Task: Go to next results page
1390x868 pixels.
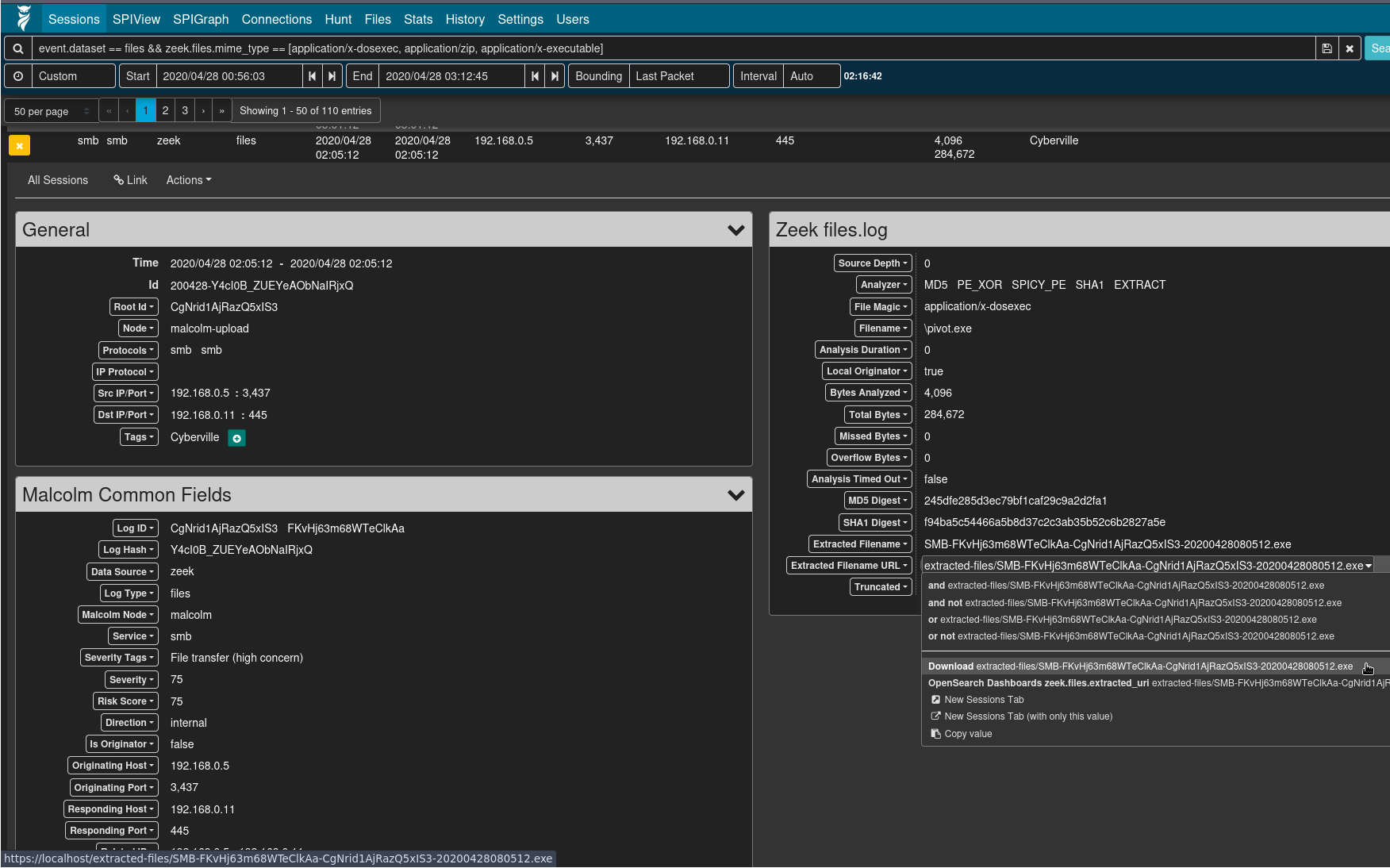Action: click(x=204, y=110)
